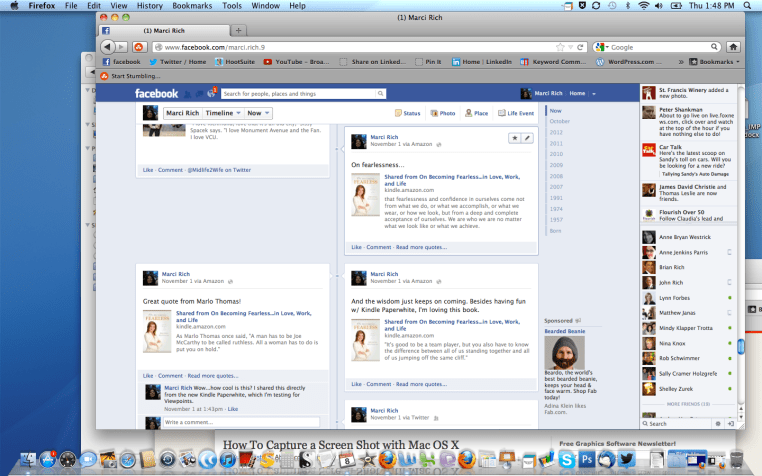Click the chat sidebar scrollbar handle
The width and height of the screenshot is (762, 476).
coord(741,347)
